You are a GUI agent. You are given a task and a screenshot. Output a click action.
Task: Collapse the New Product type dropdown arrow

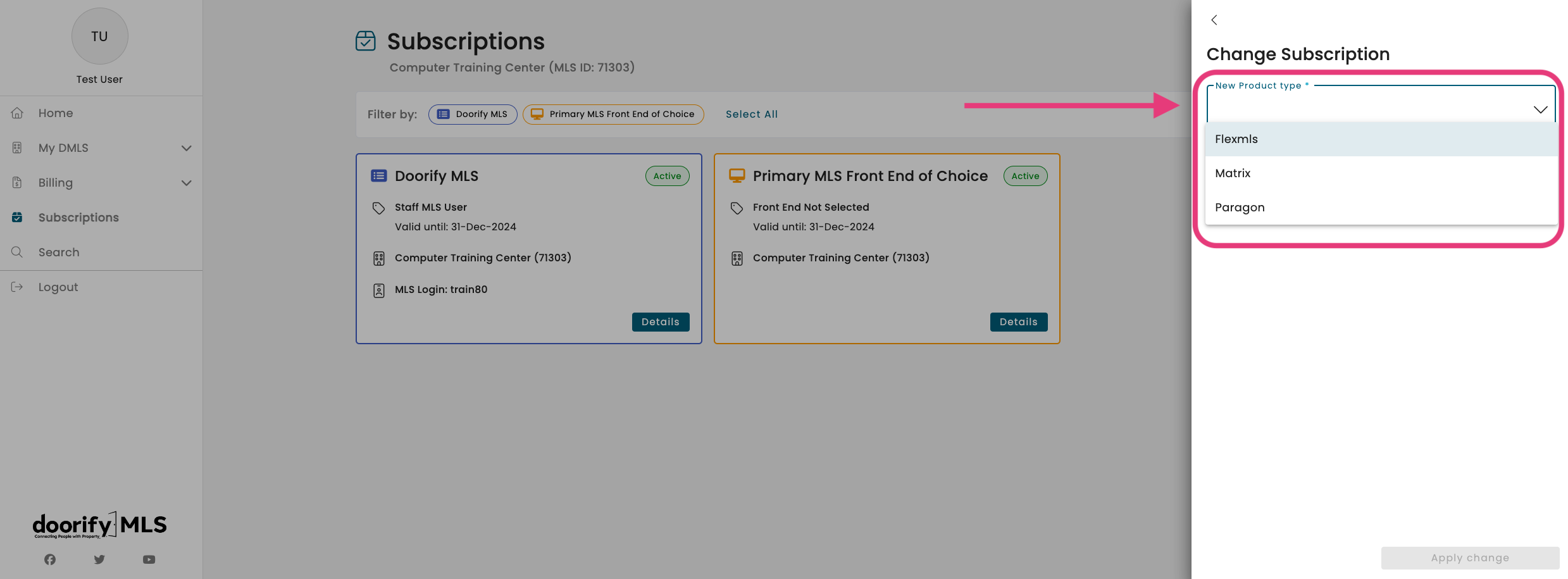pos(1540,109)
